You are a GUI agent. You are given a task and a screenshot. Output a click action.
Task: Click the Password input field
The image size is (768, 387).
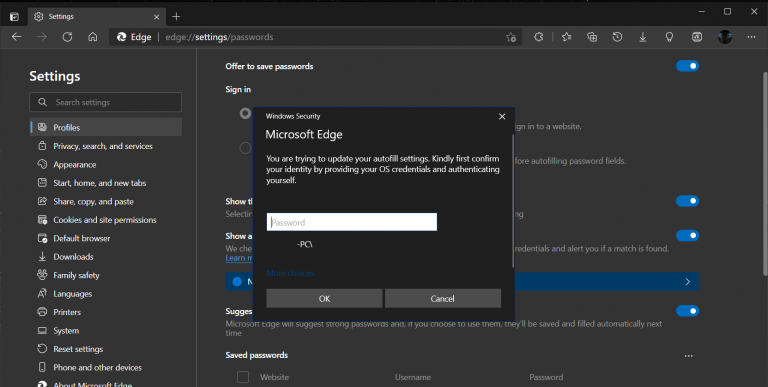(352, 222)
